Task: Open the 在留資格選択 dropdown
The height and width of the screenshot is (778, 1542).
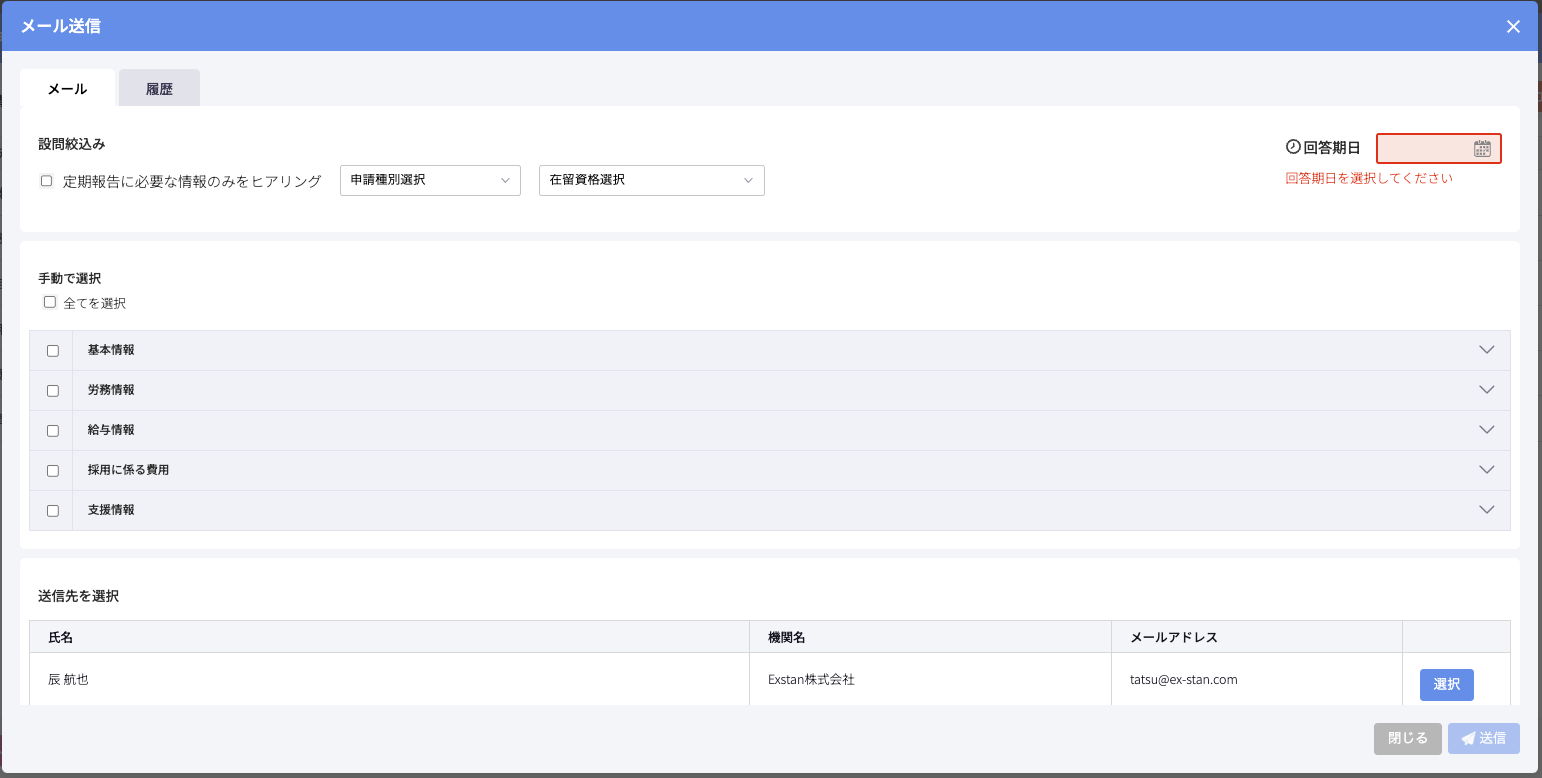Action: tap(651, 180)
